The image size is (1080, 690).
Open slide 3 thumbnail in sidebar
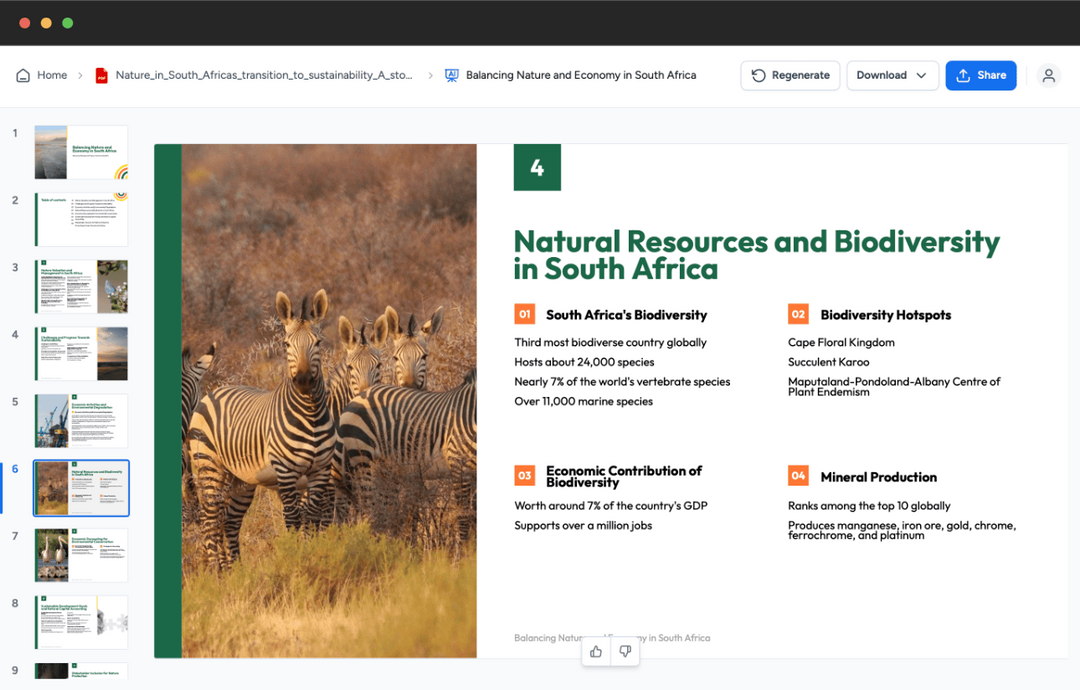(x=81, y=287)
